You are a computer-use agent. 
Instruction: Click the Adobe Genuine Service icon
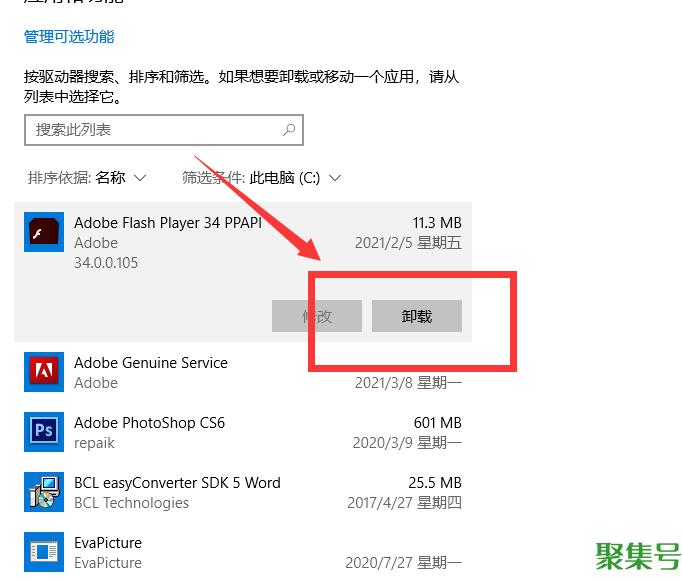pyautogui.click(x=44, y=372)
